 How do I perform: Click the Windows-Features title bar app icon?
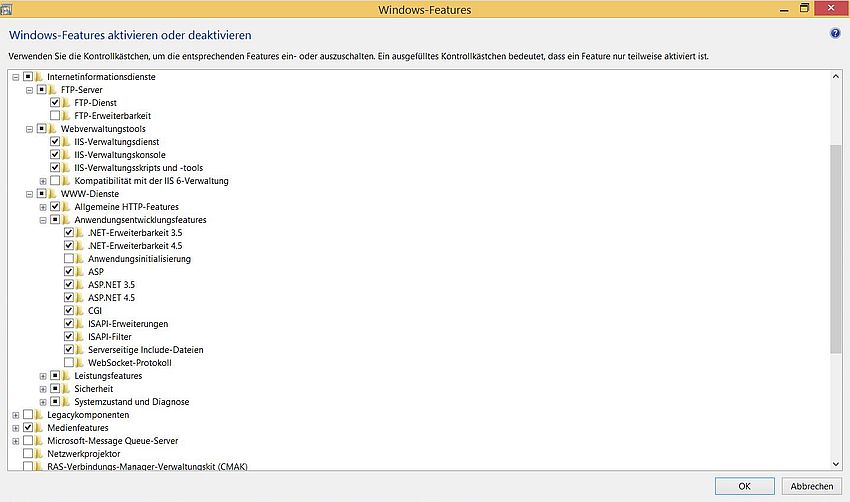6,9
